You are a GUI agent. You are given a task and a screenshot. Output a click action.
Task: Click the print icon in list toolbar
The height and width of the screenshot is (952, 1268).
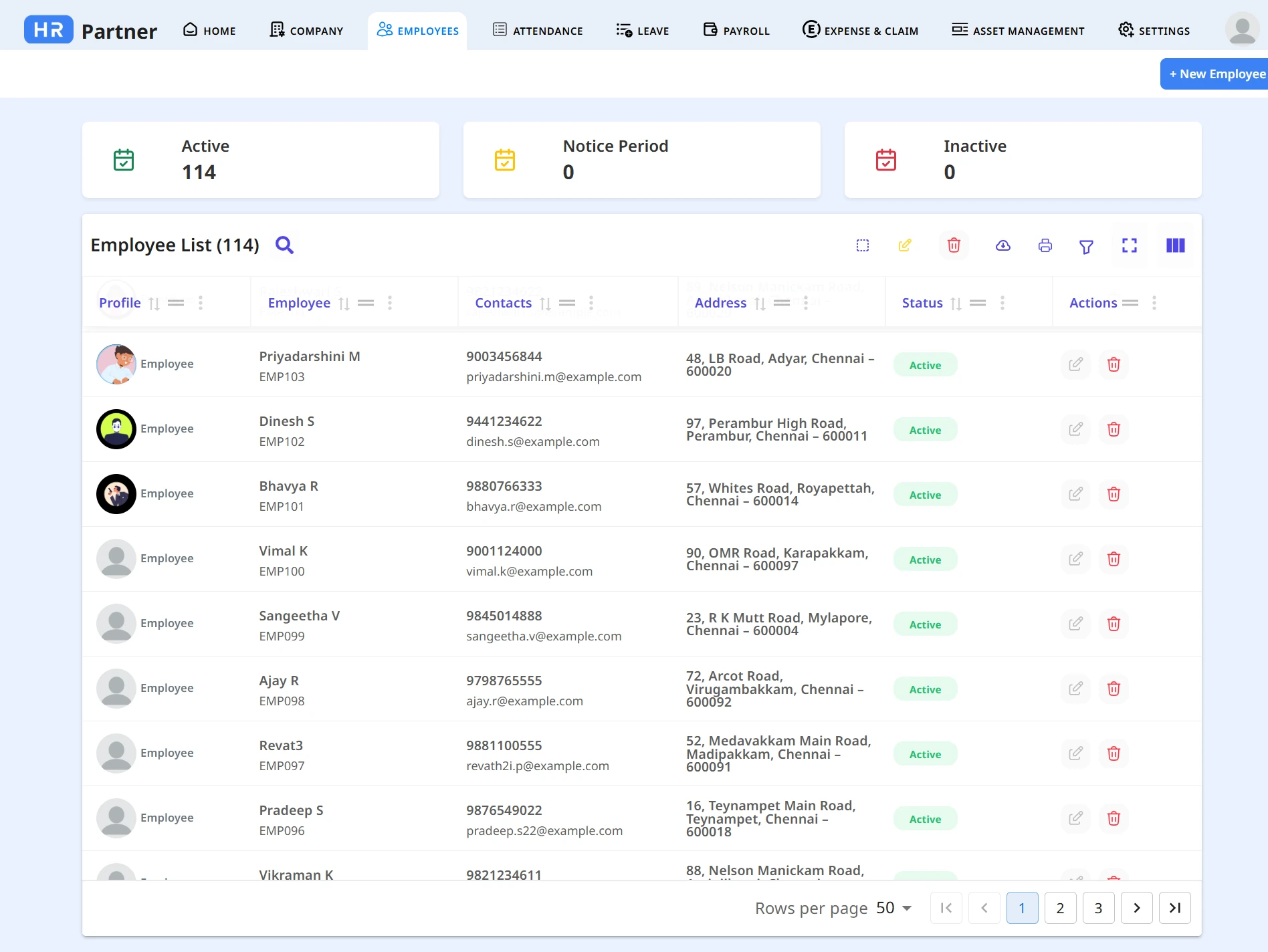tap(1045, 245)
